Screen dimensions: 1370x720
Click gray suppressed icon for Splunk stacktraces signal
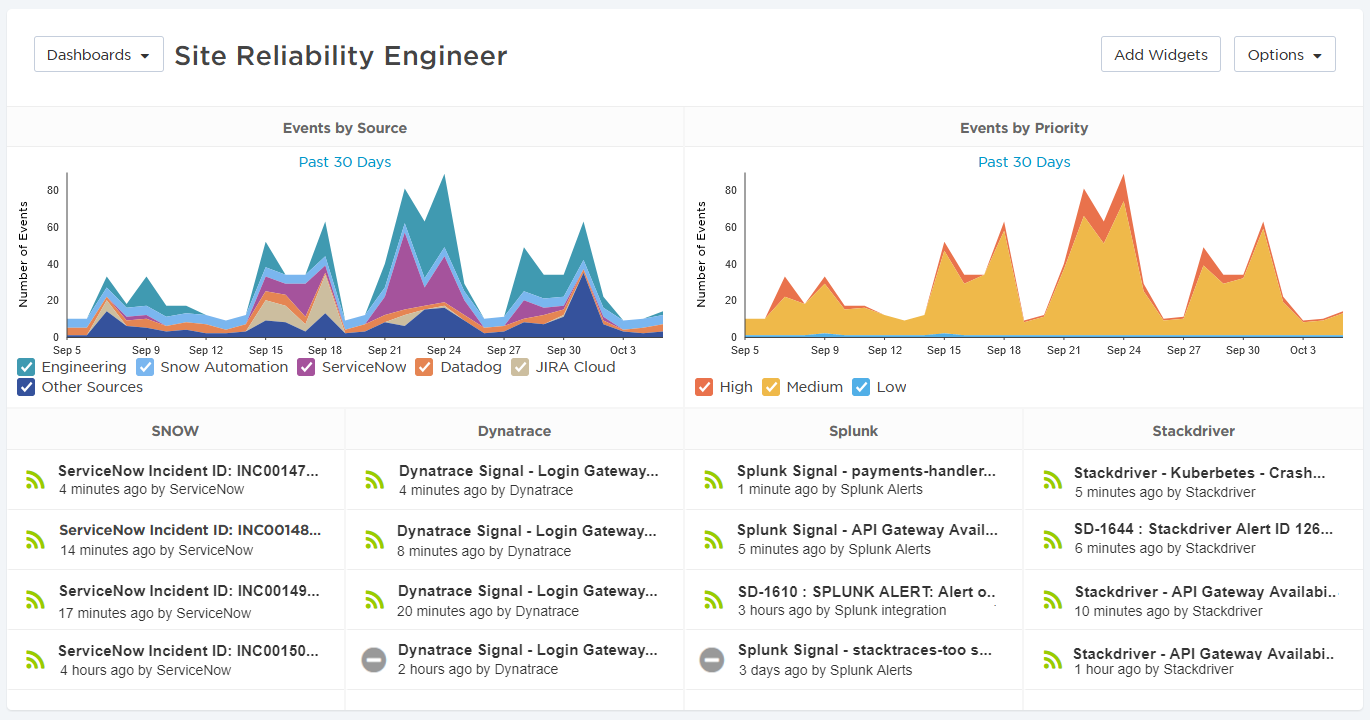(x=712, y=660)
